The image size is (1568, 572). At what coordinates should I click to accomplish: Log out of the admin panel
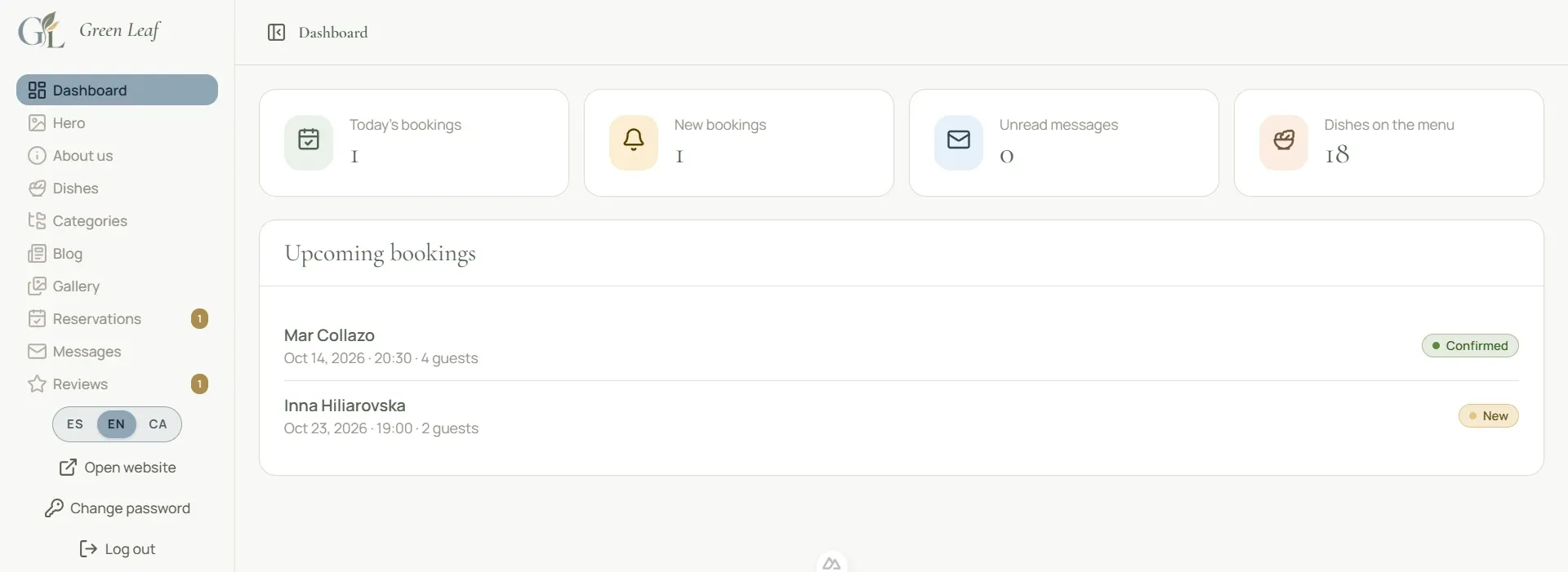(x=118, y=549)
